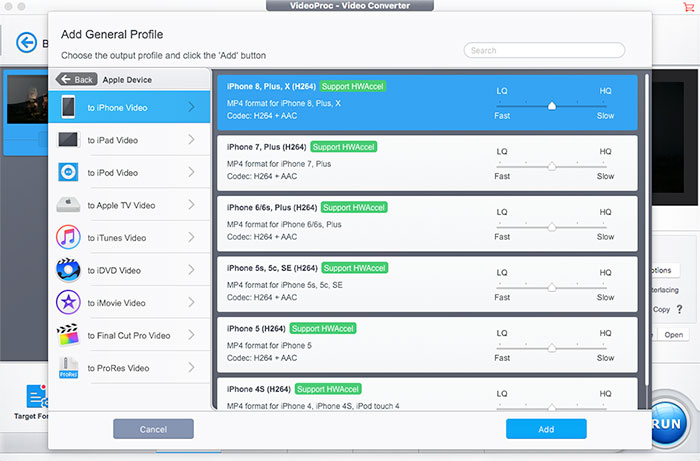Screen dimensions: 700x461
Task: Adjust quality slider for iPhone 4S profile
Action: (x=552, y=407)
